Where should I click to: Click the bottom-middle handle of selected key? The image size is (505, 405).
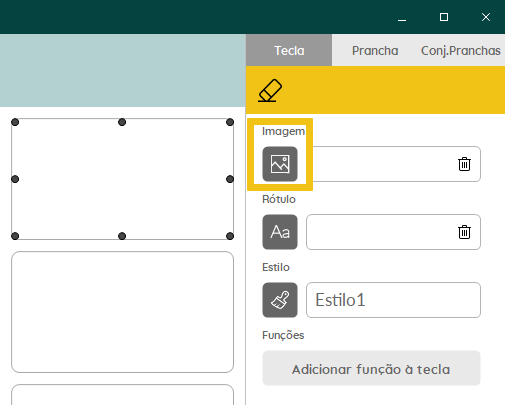pyautogui.click(x=122, y=236)
